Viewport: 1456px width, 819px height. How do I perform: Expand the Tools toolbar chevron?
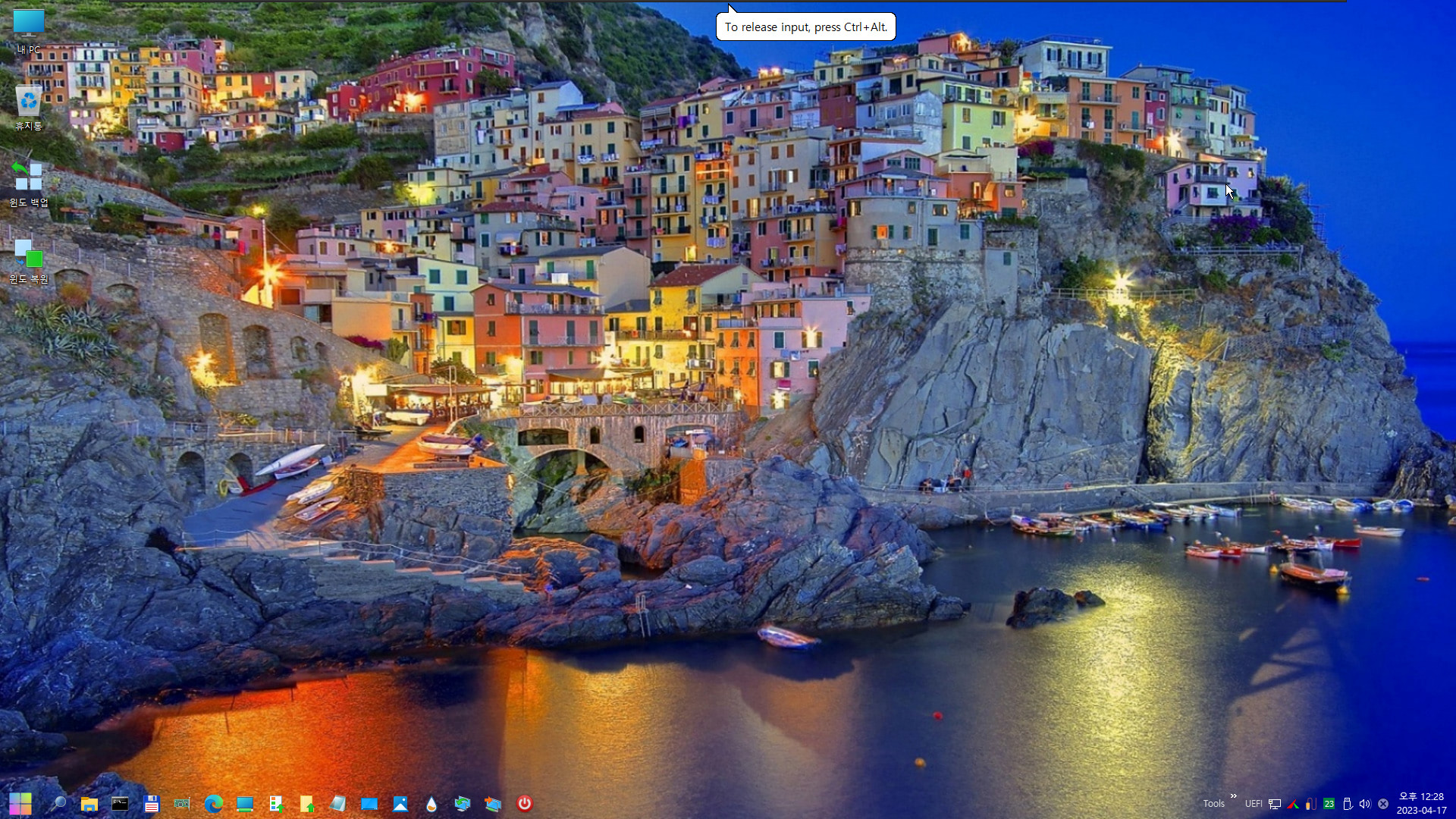point(1234,796)
